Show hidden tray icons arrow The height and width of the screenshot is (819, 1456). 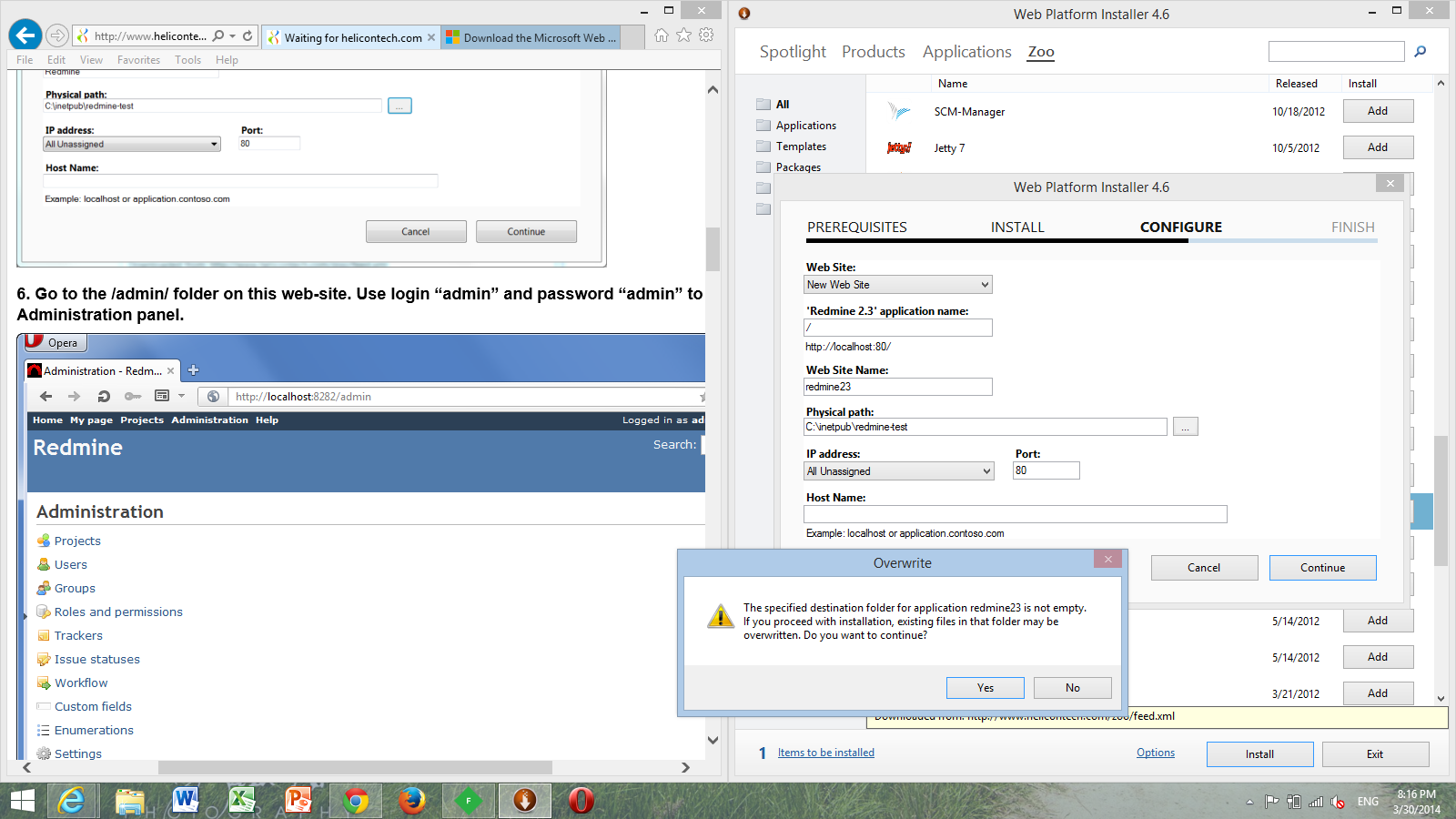tap(1249, 802)
